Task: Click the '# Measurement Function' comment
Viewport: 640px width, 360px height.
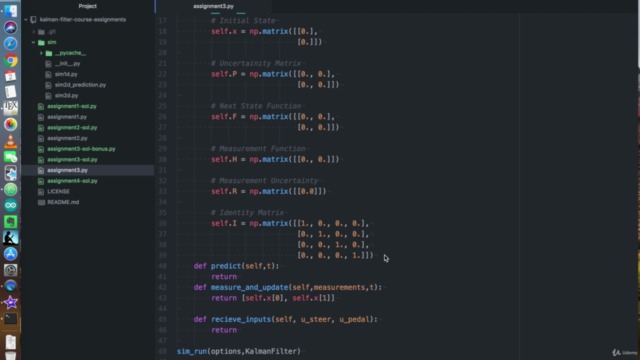Action: pyautogui.click(x=258, y=149)
